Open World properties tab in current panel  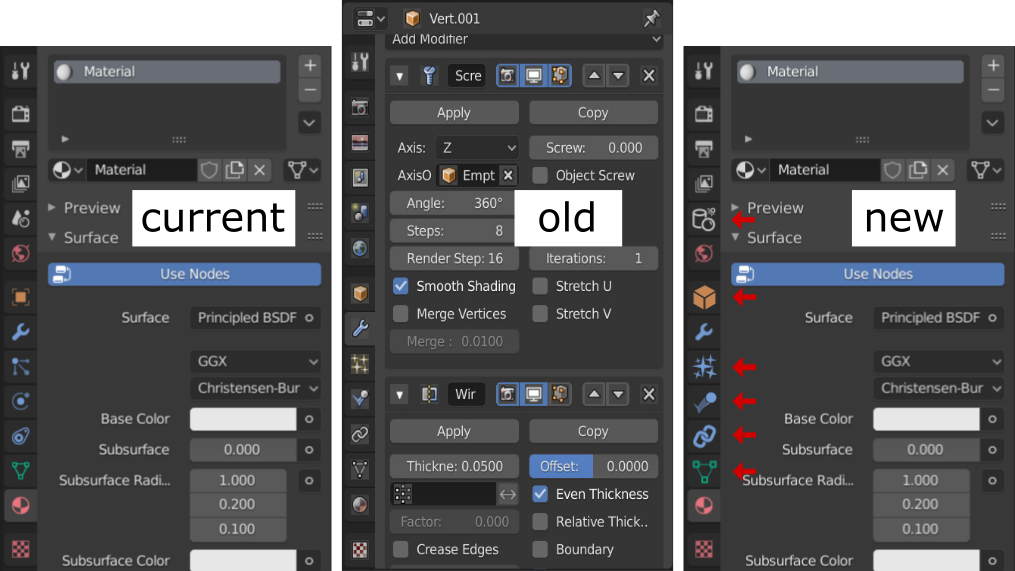point(20,253)
